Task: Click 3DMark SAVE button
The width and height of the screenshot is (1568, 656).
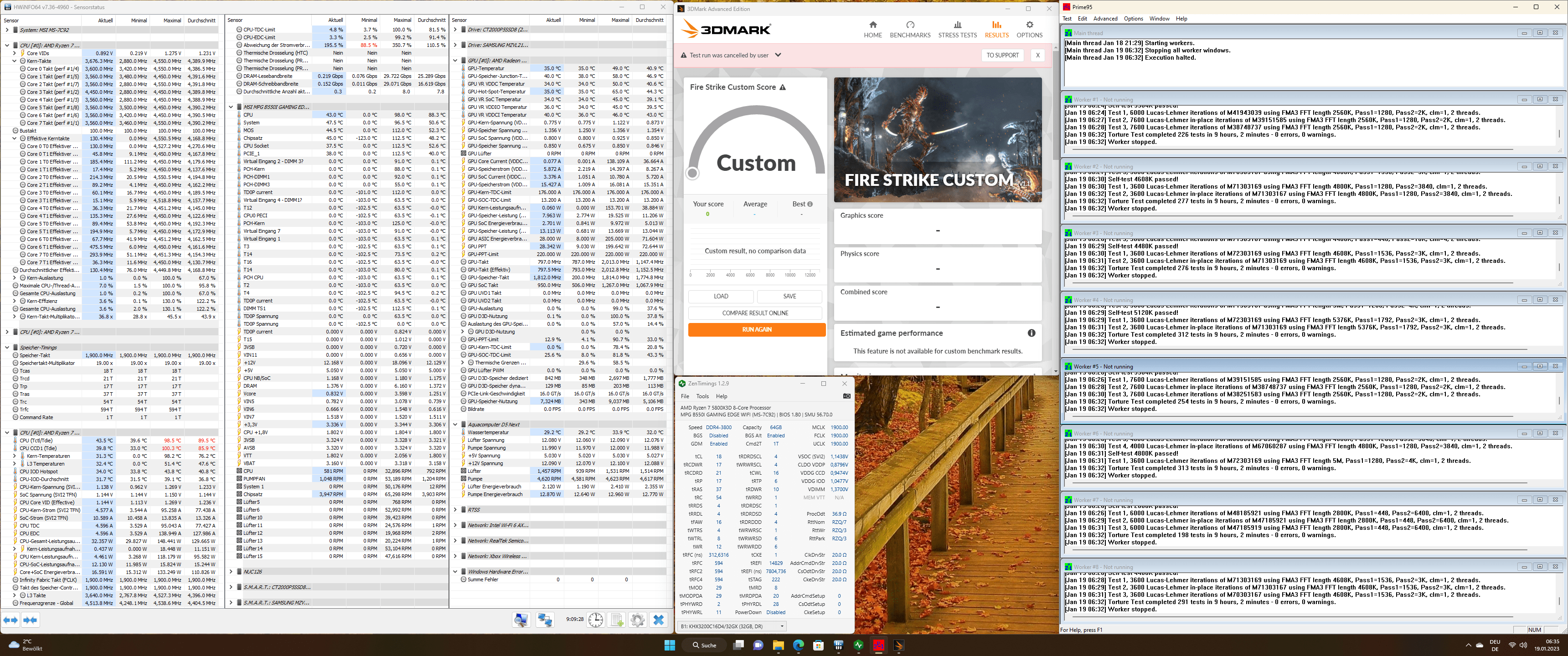Action: (x=789, y=297)
